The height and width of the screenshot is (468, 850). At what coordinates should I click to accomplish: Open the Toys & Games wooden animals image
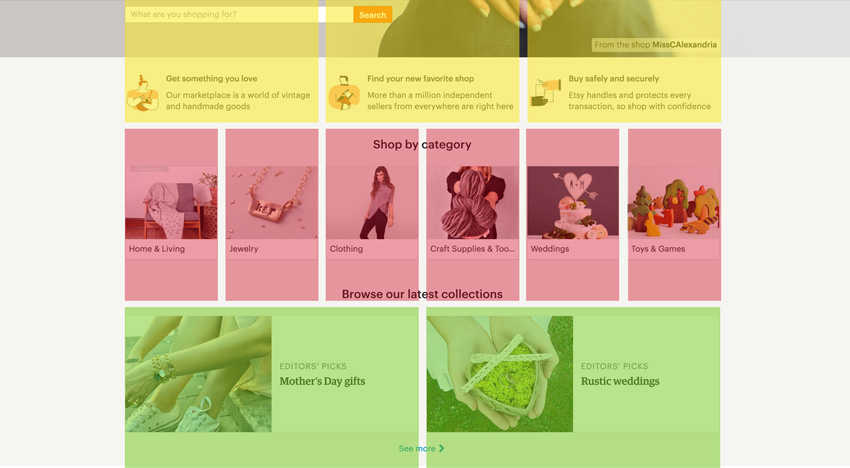tap(674, 202)
